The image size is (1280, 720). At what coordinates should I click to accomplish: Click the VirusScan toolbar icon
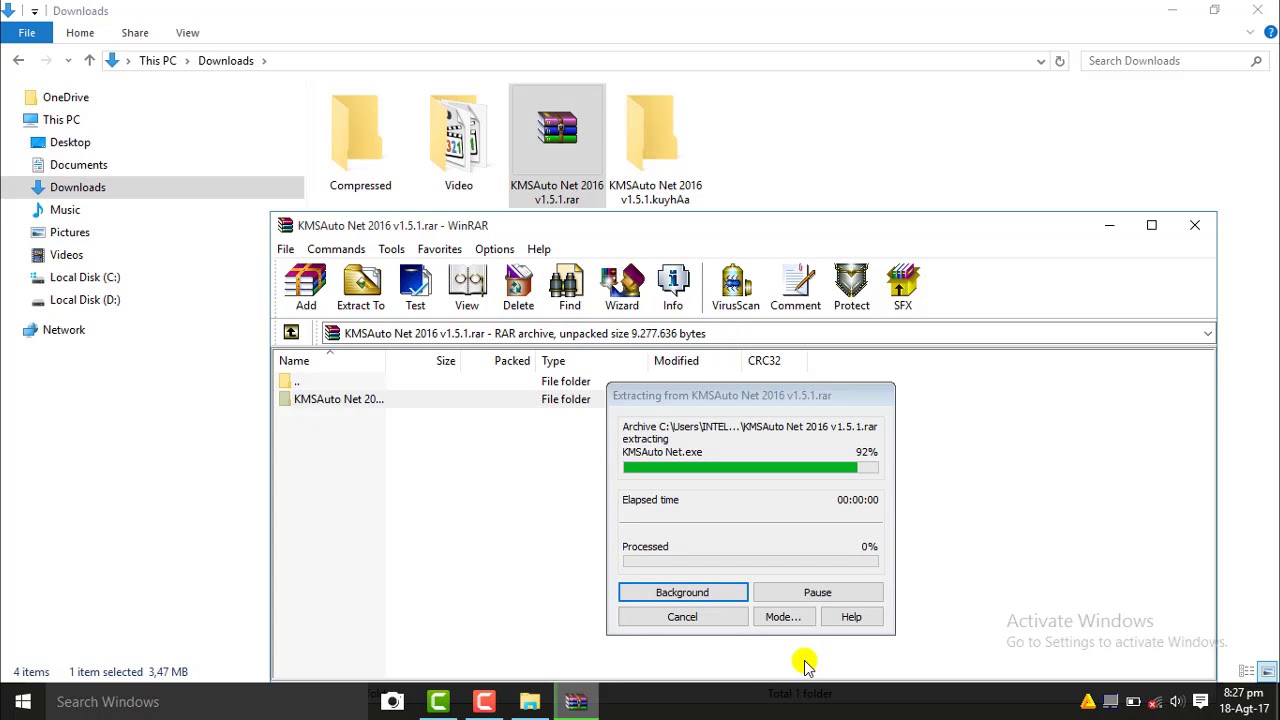click(x=735, y=288)
